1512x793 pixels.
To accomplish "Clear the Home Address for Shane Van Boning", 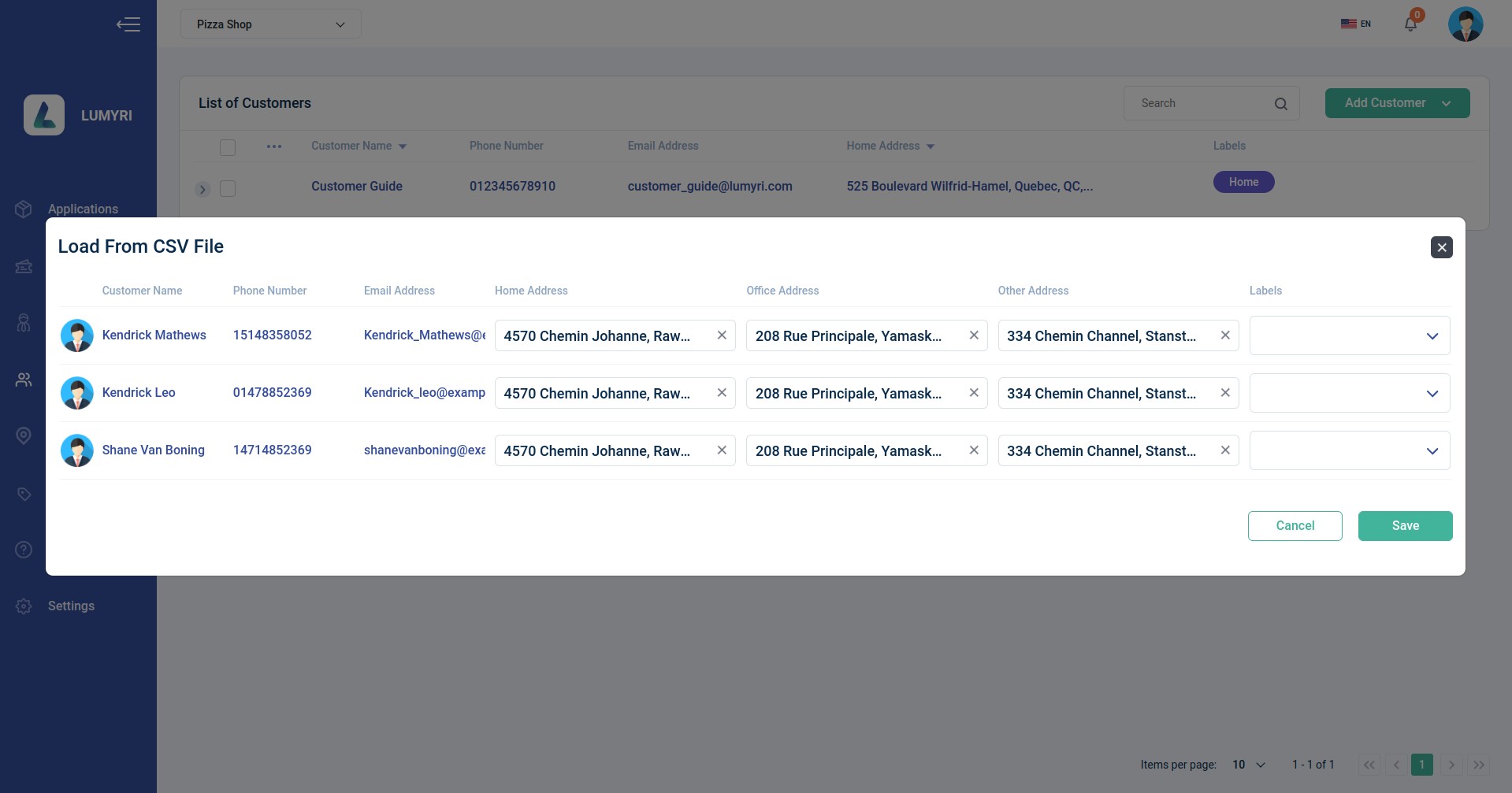I will click(722, 450).
